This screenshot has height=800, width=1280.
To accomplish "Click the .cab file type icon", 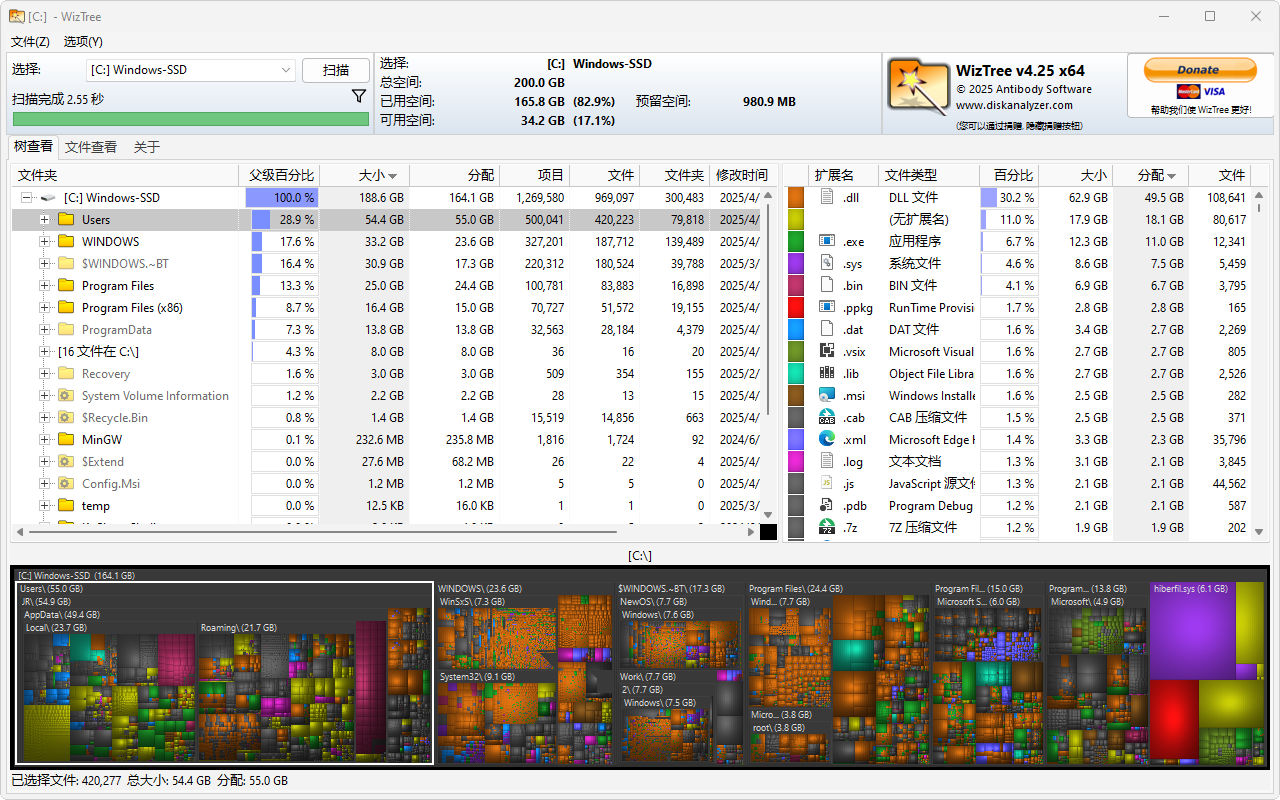I will (827, 417).
